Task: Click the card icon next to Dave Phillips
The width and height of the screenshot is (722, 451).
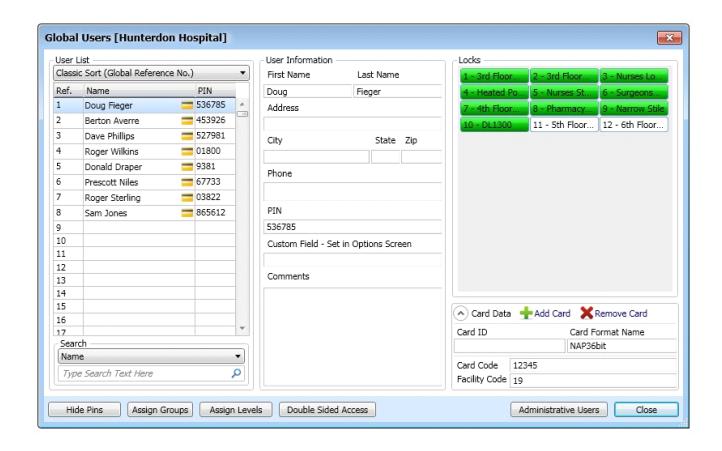Action: point(187,136)
